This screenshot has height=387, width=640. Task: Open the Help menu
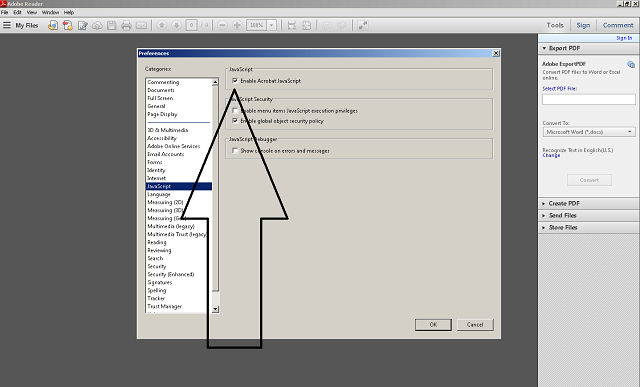69,12
